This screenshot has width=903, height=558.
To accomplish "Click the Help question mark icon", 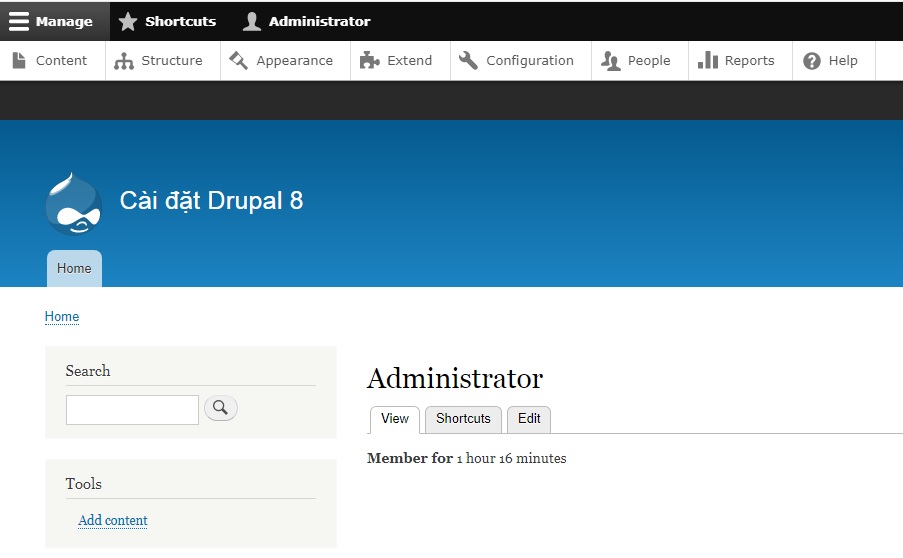I will point(811,61).
